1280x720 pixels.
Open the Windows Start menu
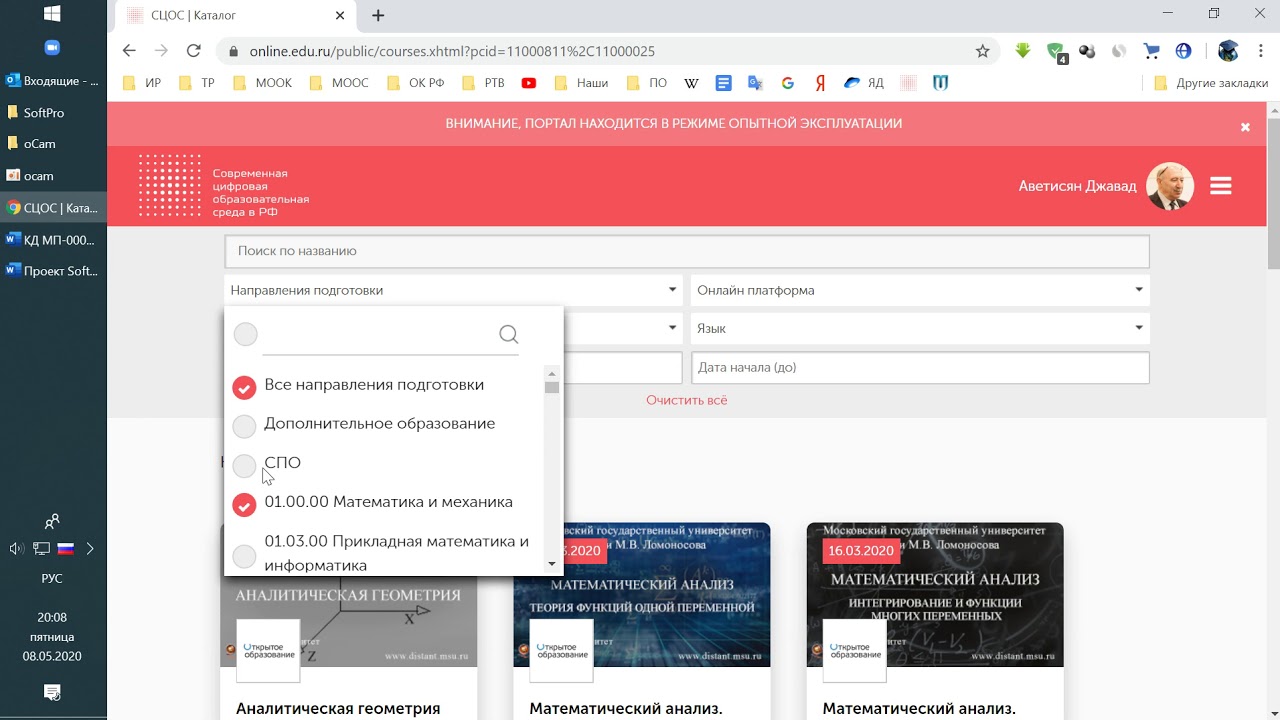point(53,14)
